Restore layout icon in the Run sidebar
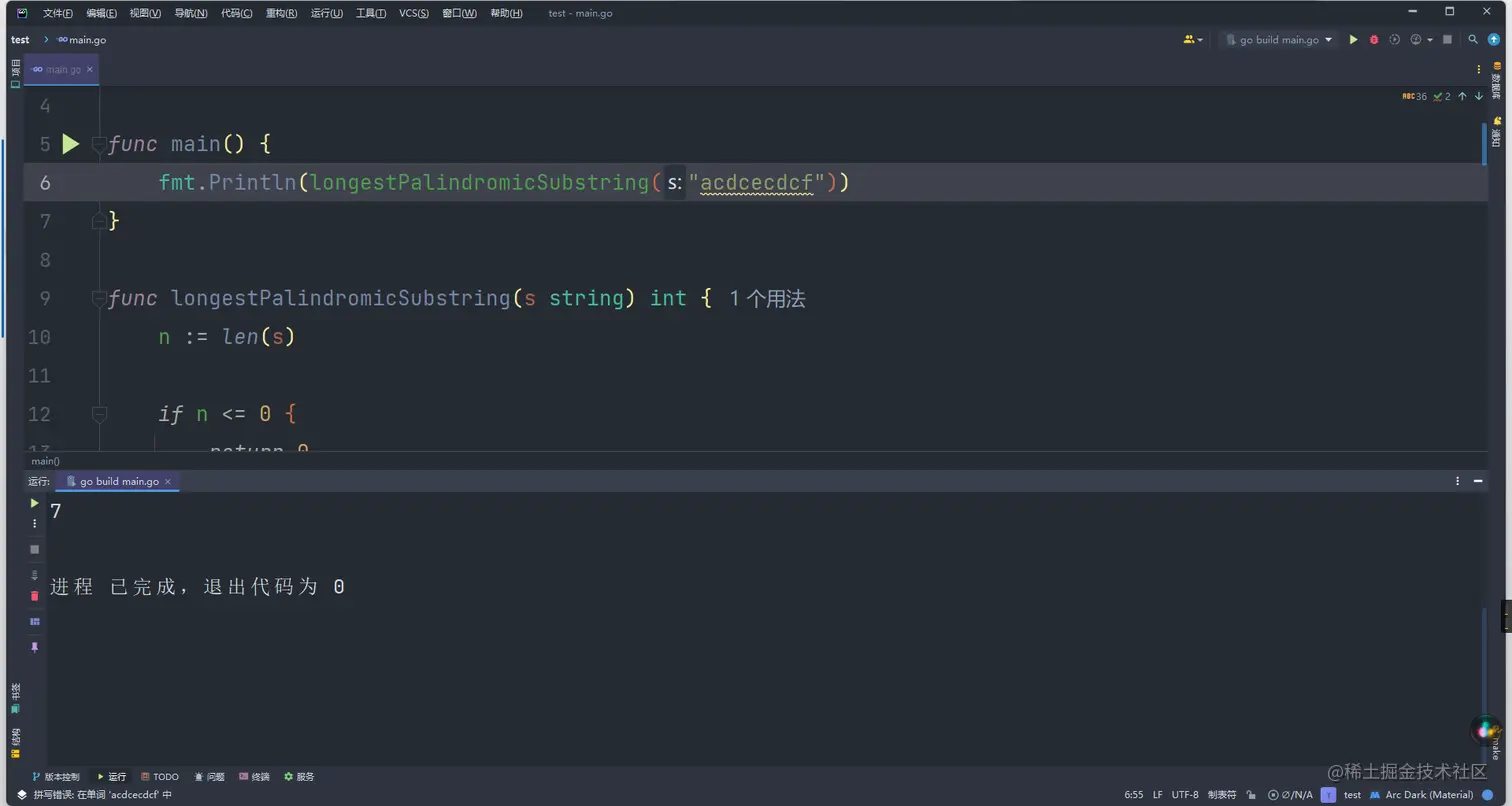 [35, 621]
